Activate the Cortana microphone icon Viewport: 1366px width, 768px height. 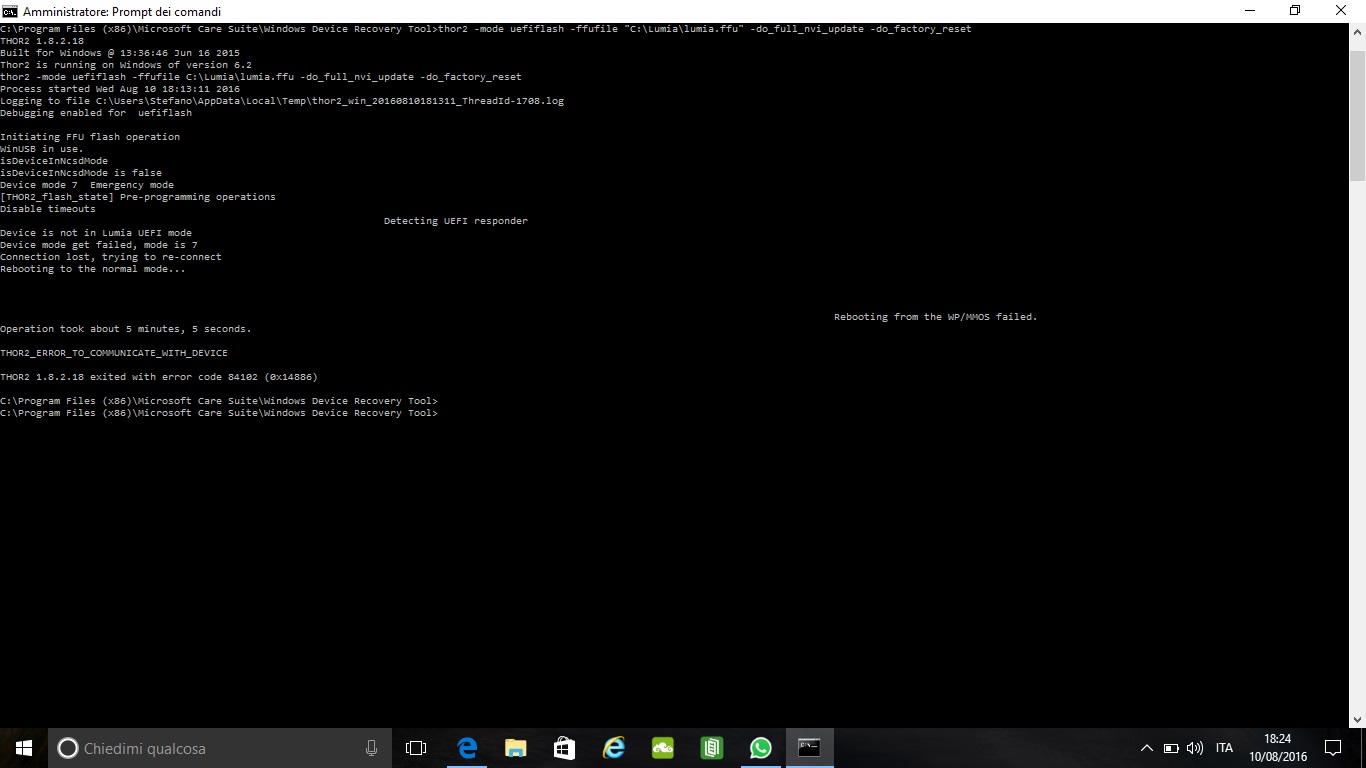[371, 748]
